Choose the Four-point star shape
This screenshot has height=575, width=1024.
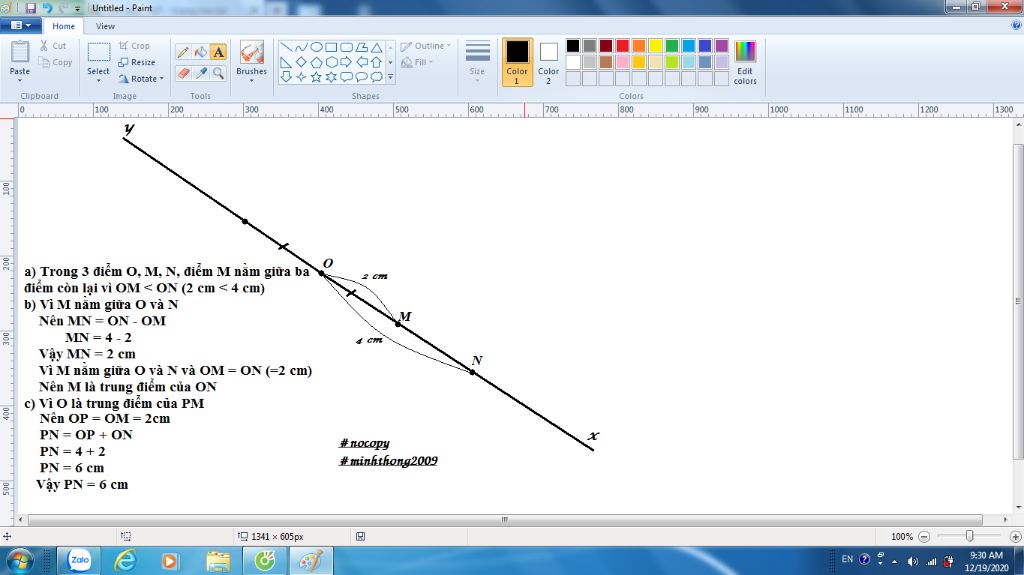click(301, 76)
